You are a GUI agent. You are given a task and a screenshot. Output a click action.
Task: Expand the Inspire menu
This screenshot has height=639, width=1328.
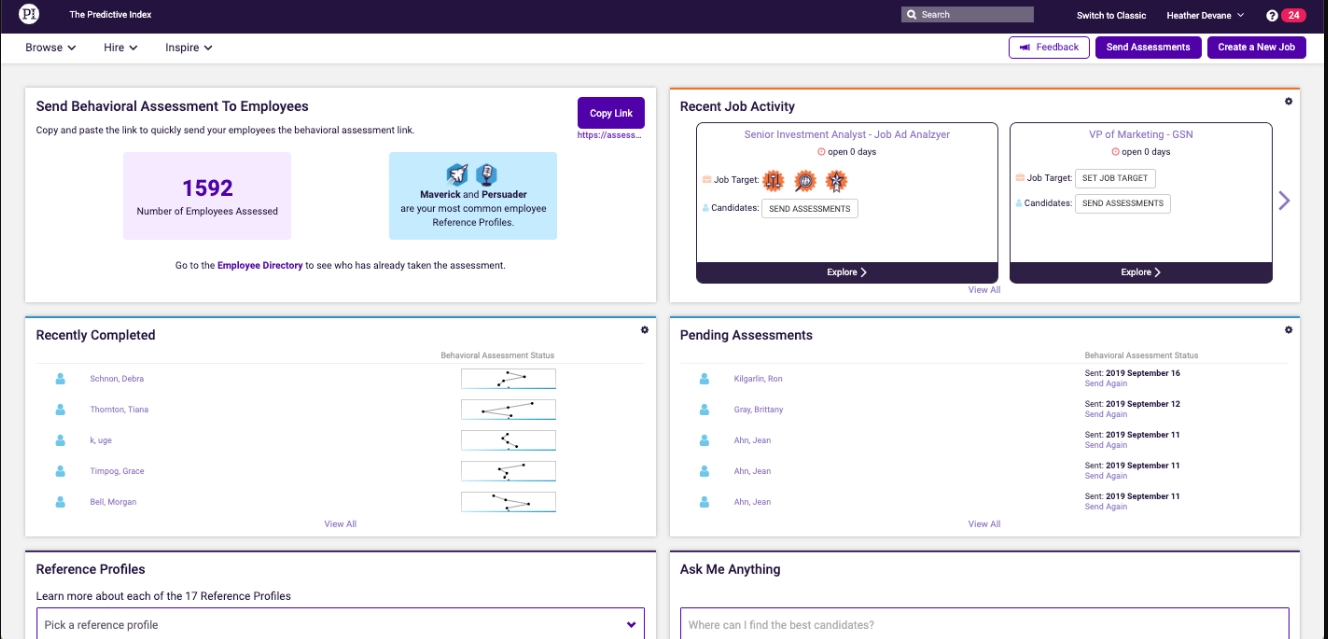coord(189,47)
